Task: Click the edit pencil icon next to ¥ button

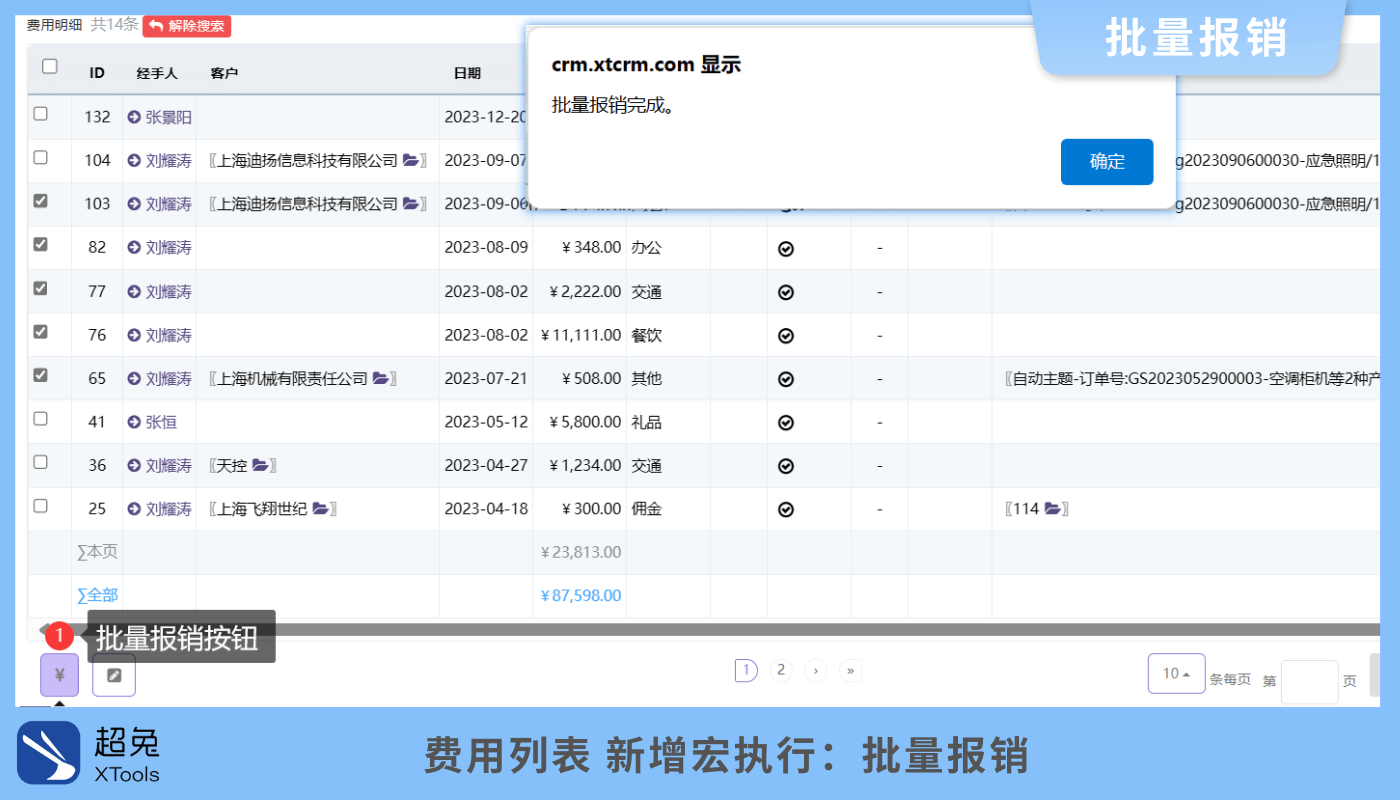Action: click(113, 675)
